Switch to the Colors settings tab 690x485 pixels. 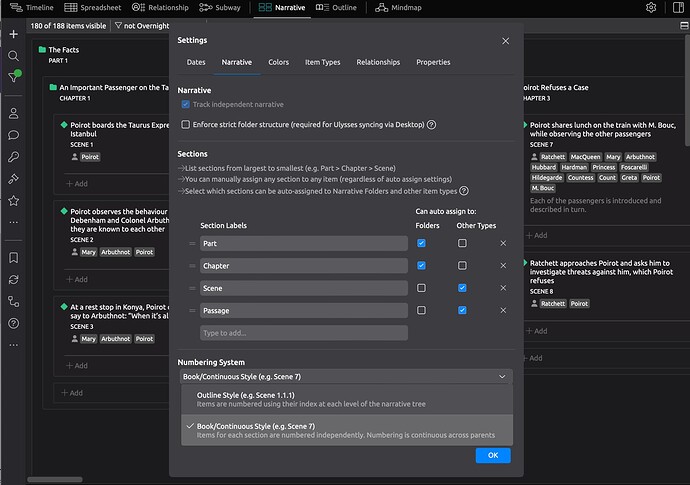pos(278,62)
